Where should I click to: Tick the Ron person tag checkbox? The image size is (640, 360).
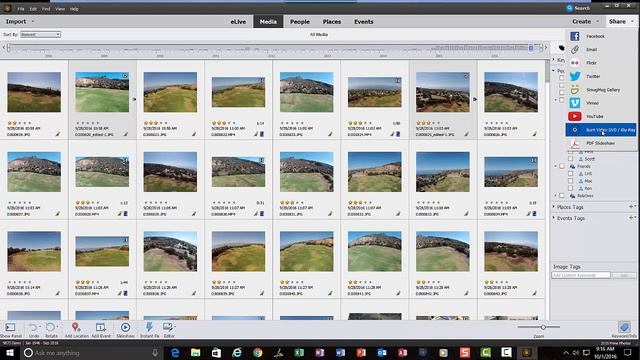(570, 188)
